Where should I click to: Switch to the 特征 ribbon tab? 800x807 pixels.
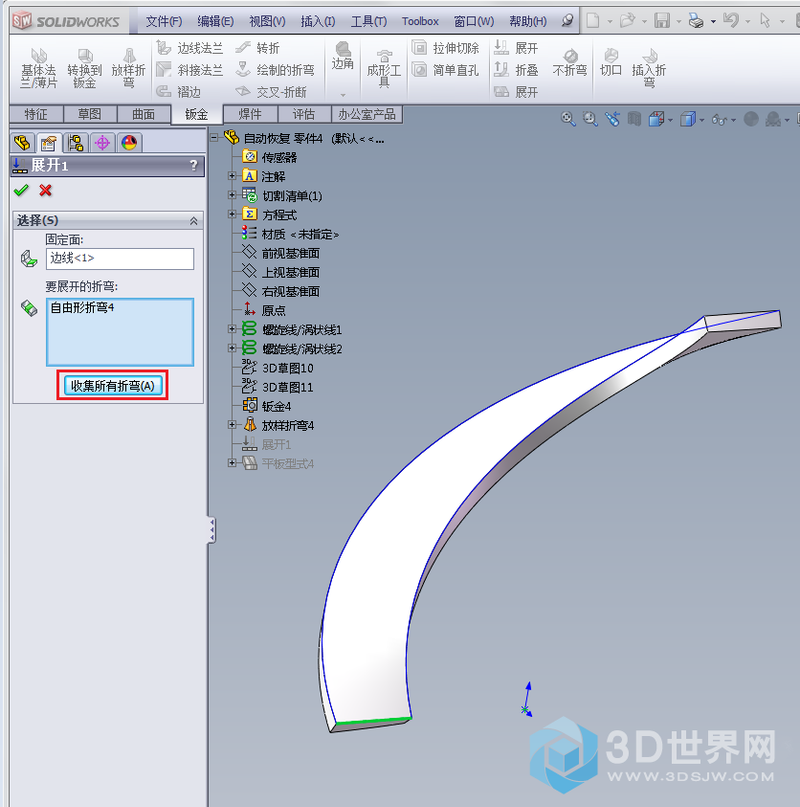(36, 114)
